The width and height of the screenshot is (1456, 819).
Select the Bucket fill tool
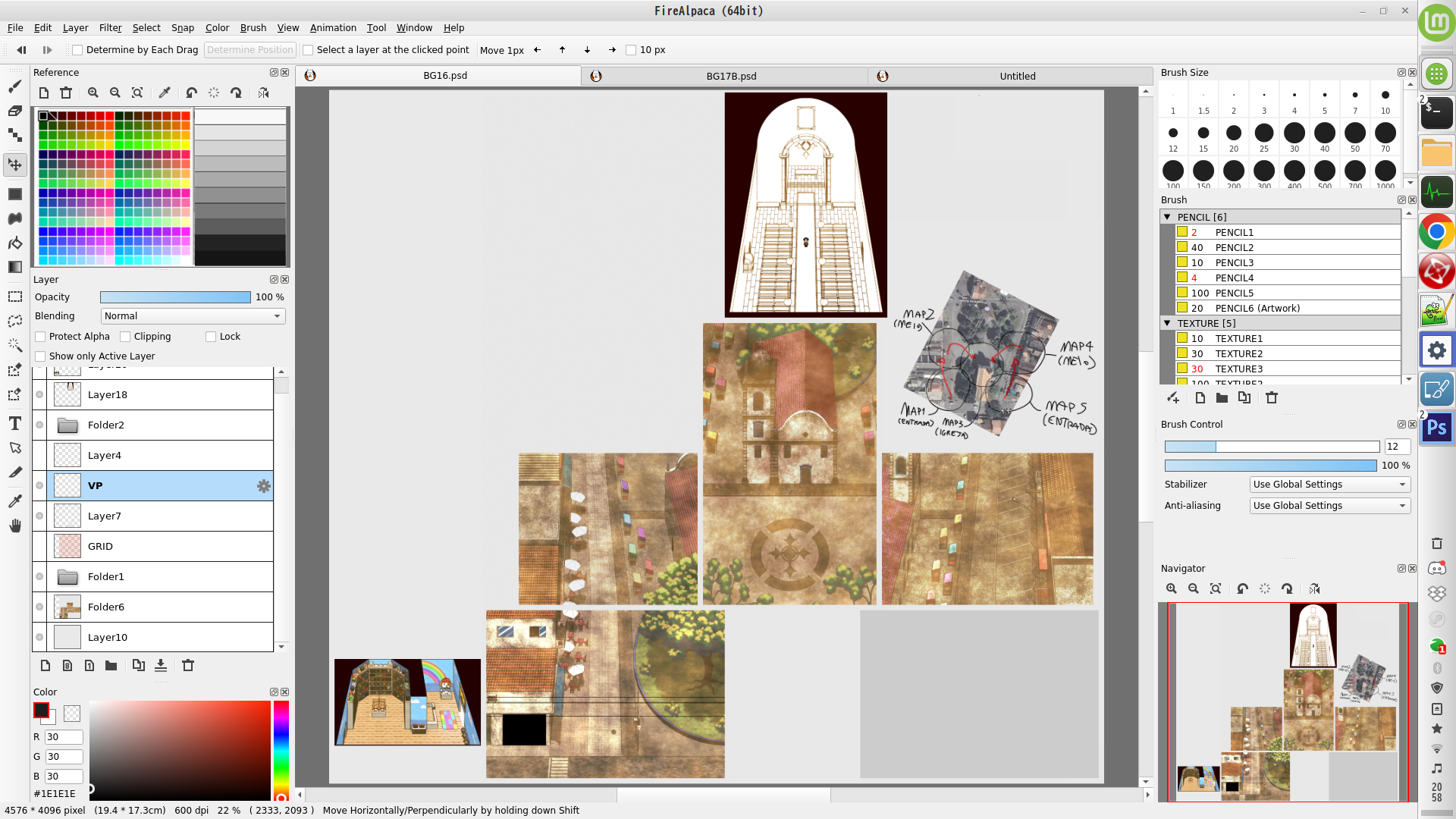[x=14, y=243]
